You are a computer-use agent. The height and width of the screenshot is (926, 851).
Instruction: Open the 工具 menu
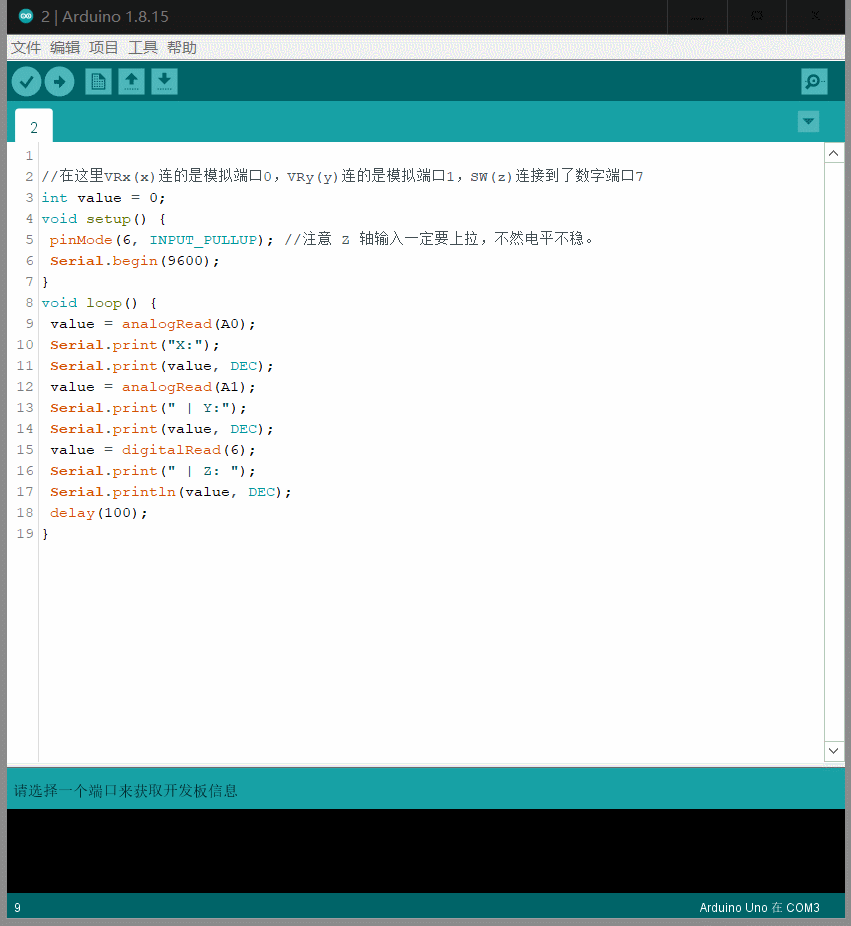[x=143, y=47]
